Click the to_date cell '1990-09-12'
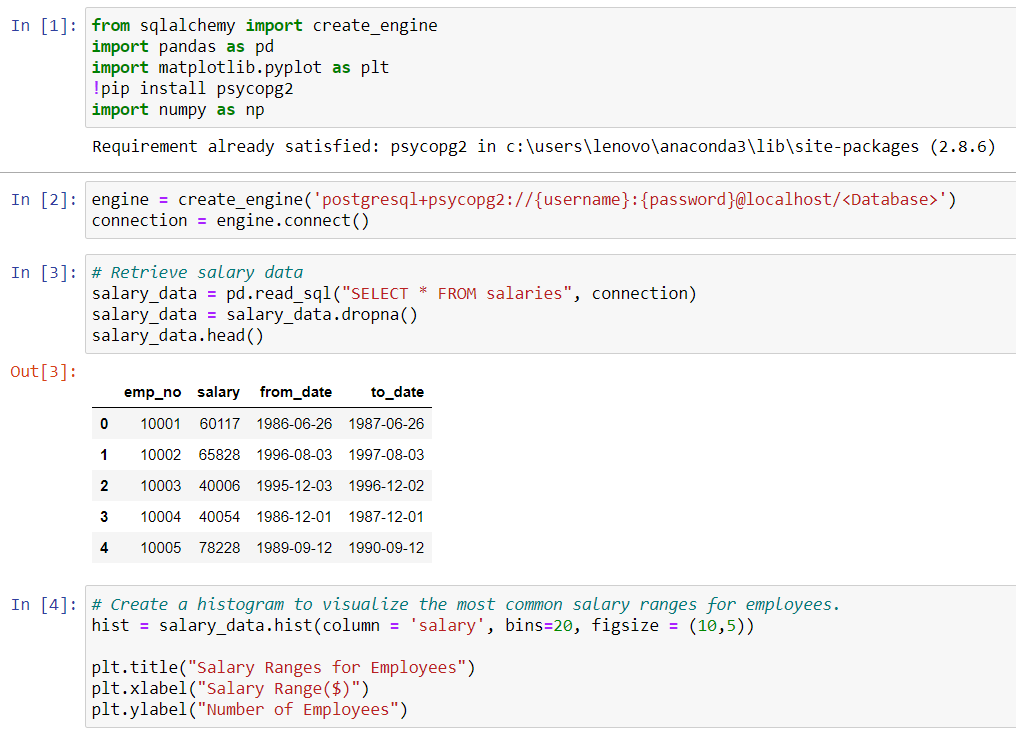Viewport: 1016px width, 733px height. (386, 548)
